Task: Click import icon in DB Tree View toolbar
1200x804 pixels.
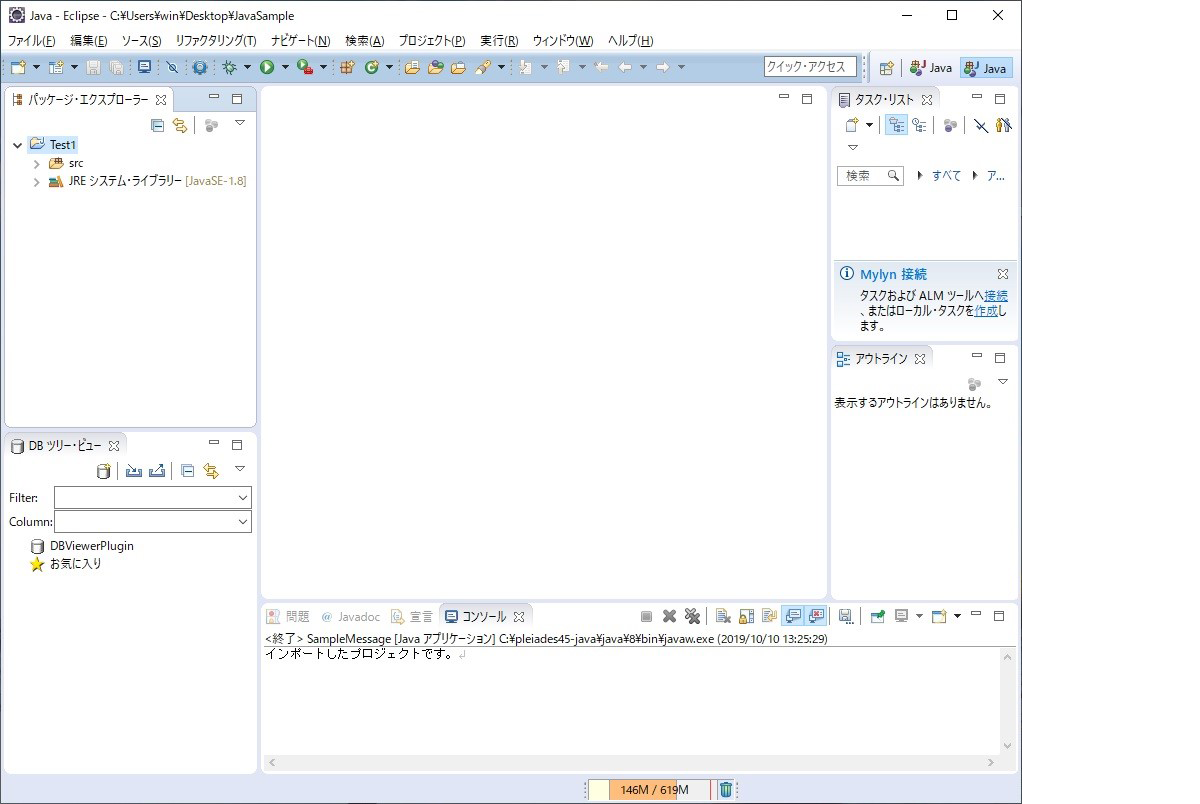Action: [134, 470]
